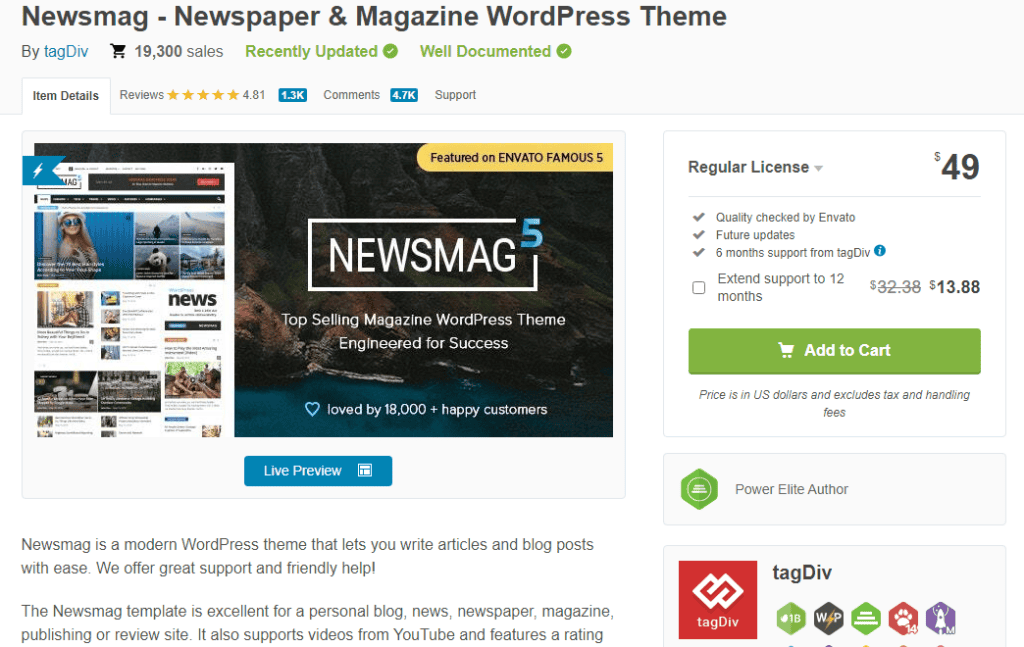Click the cart icon inside Add to Cart
1024x647 pixels.
[x=786, y=351]
